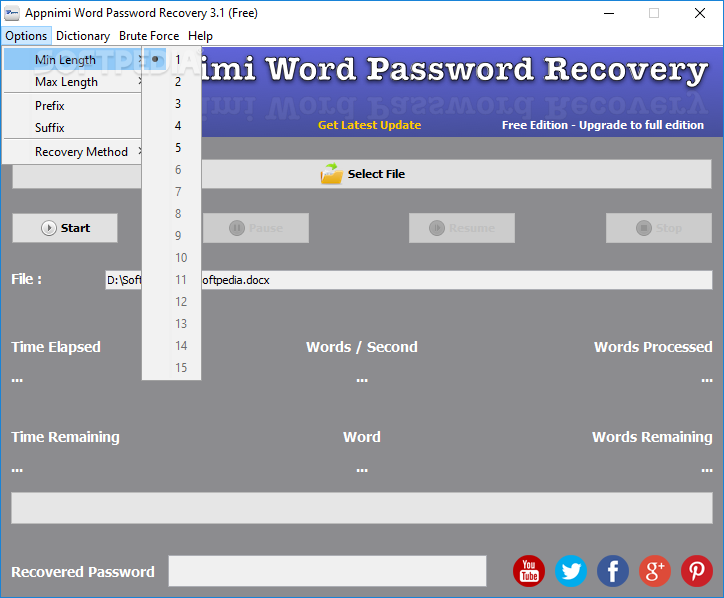Select min length 6
Screen dimensions: 724x598
click(x=171, y=170)
